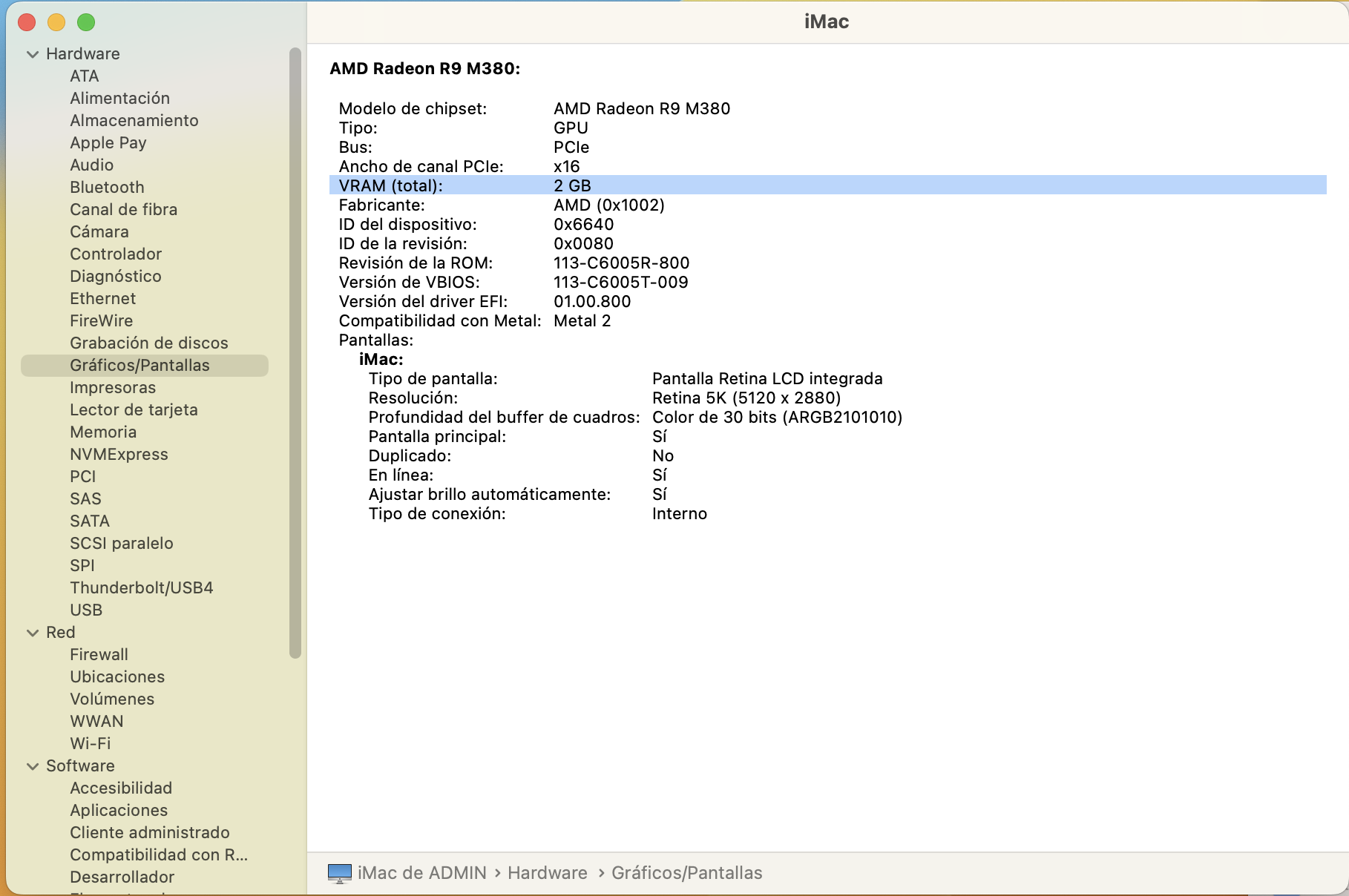
Task: Select Almacenamiento in the sidebar
Action: coord(134,120)
